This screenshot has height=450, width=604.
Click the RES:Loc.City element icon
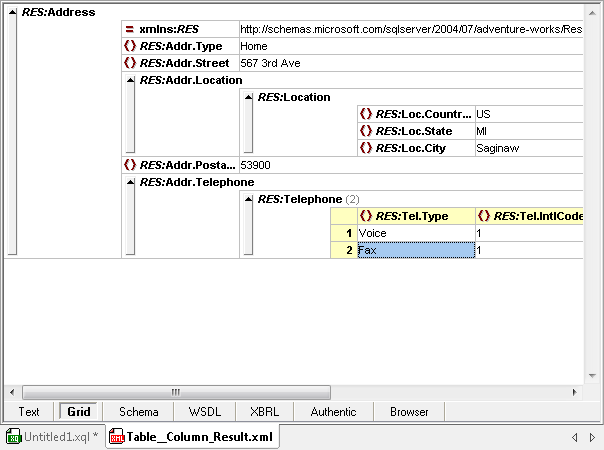pos(366,148)
